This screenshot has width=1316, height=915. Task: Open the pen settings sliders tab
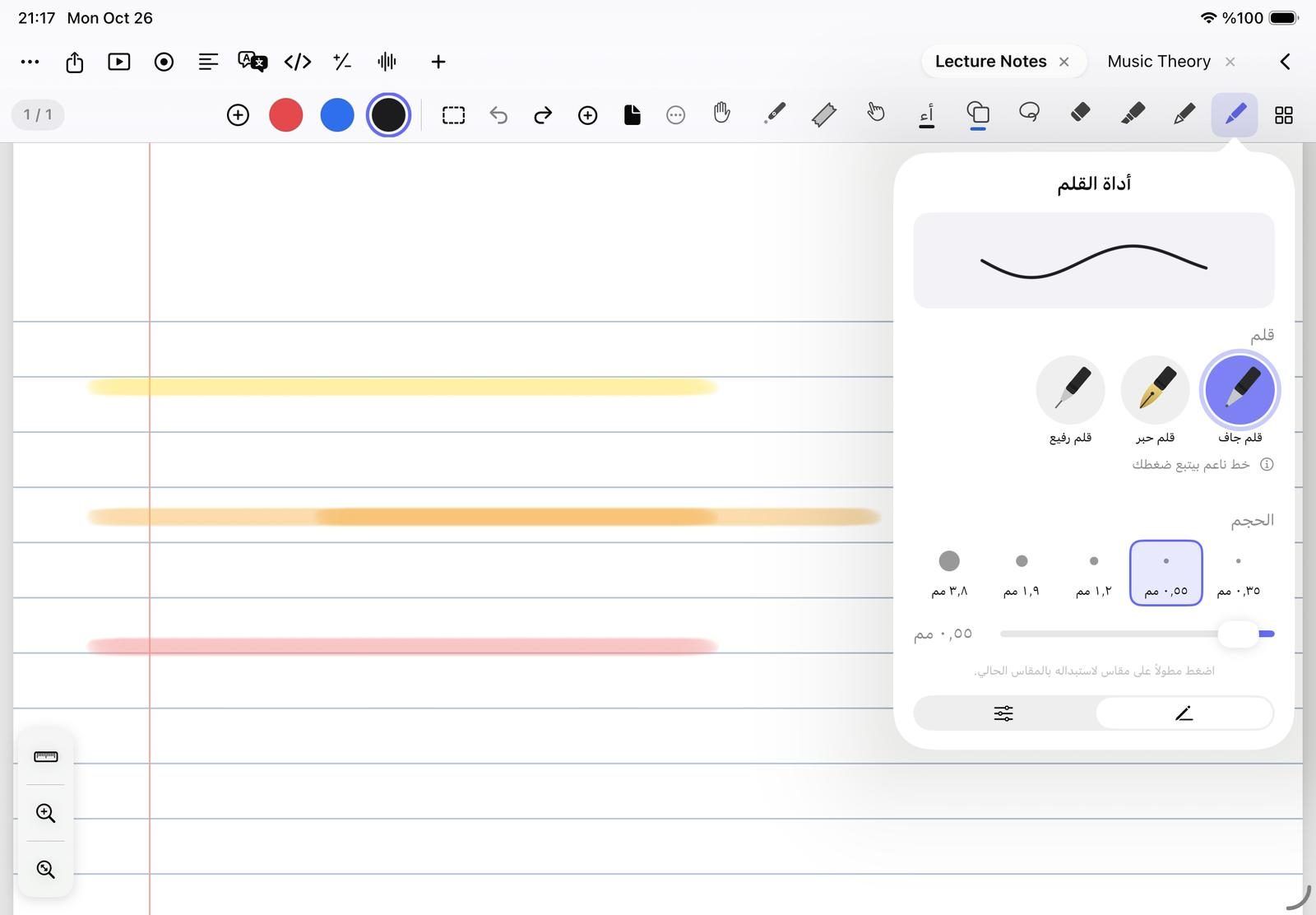[1003, 713]
